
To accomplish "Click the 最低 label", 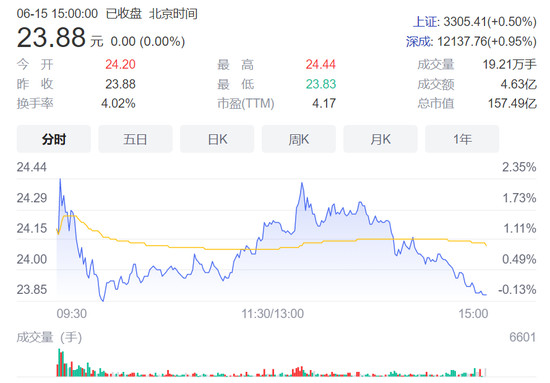I will tap(235, 84).
